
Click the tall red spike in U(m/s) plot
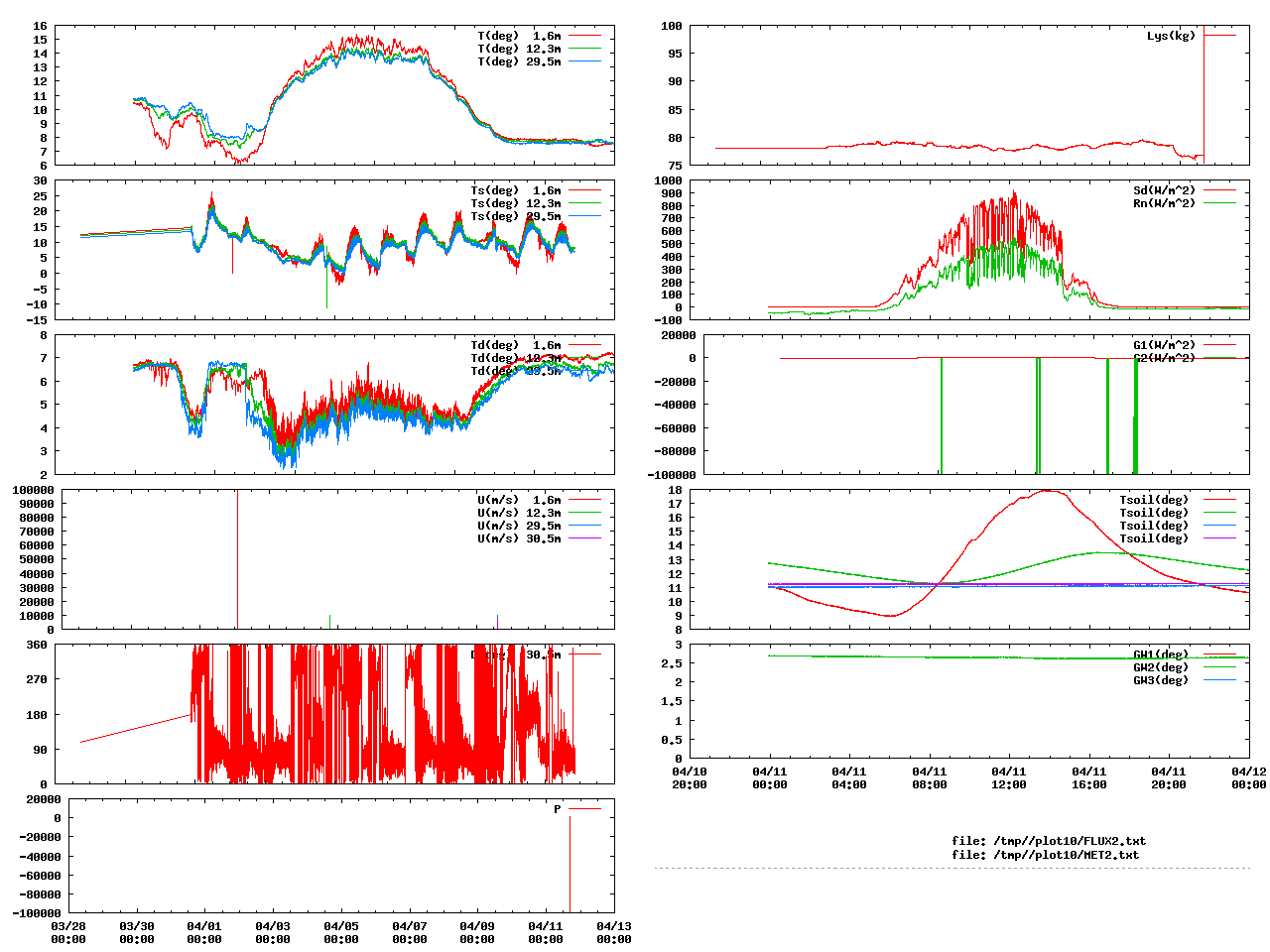coord(237,558)
